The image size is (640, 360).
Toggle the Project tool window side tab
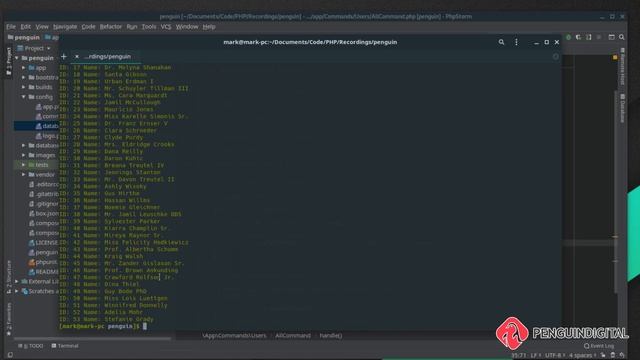(x=9, y=61)
